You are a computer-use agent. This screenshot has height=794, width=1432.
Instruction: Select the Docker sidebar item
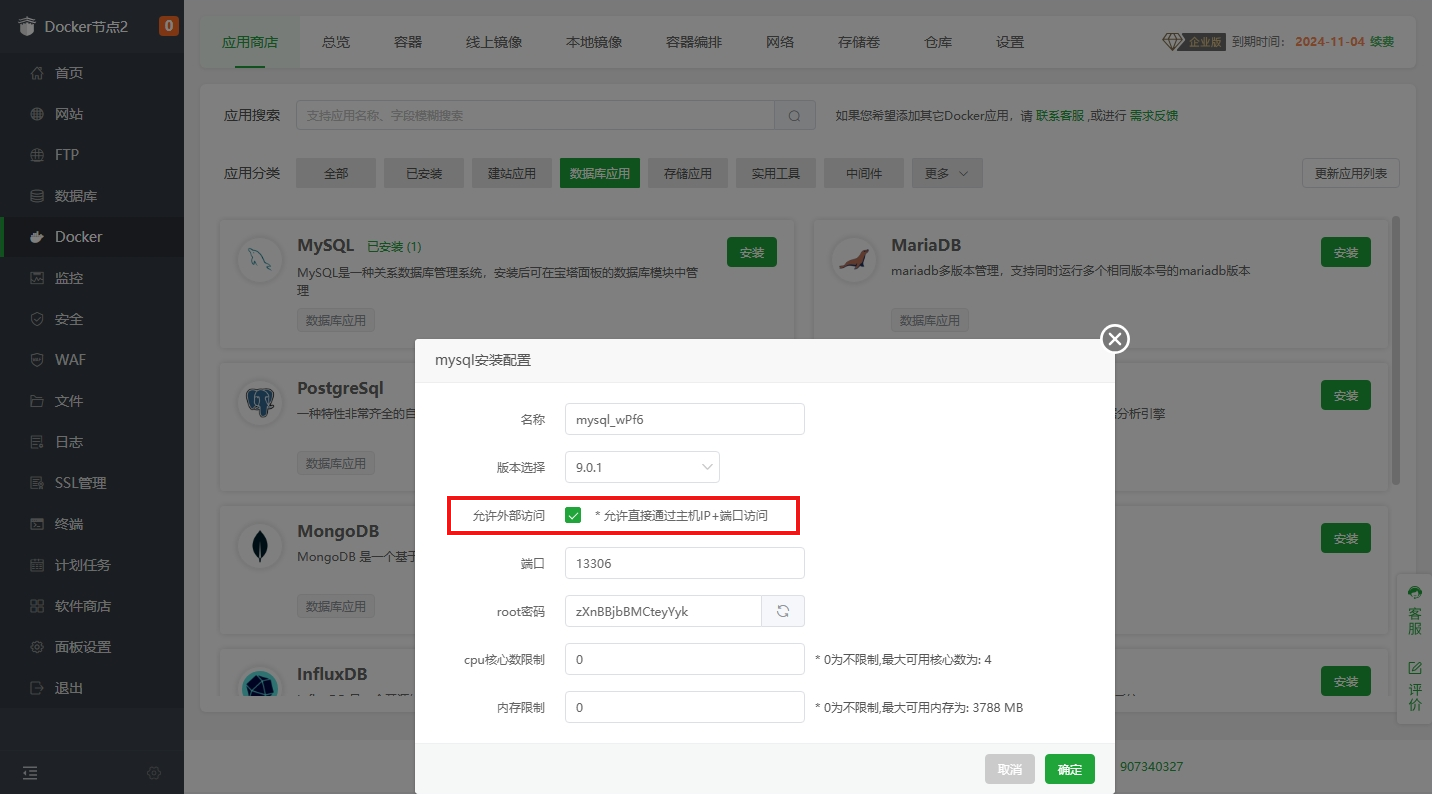click(x=92, y=237)
